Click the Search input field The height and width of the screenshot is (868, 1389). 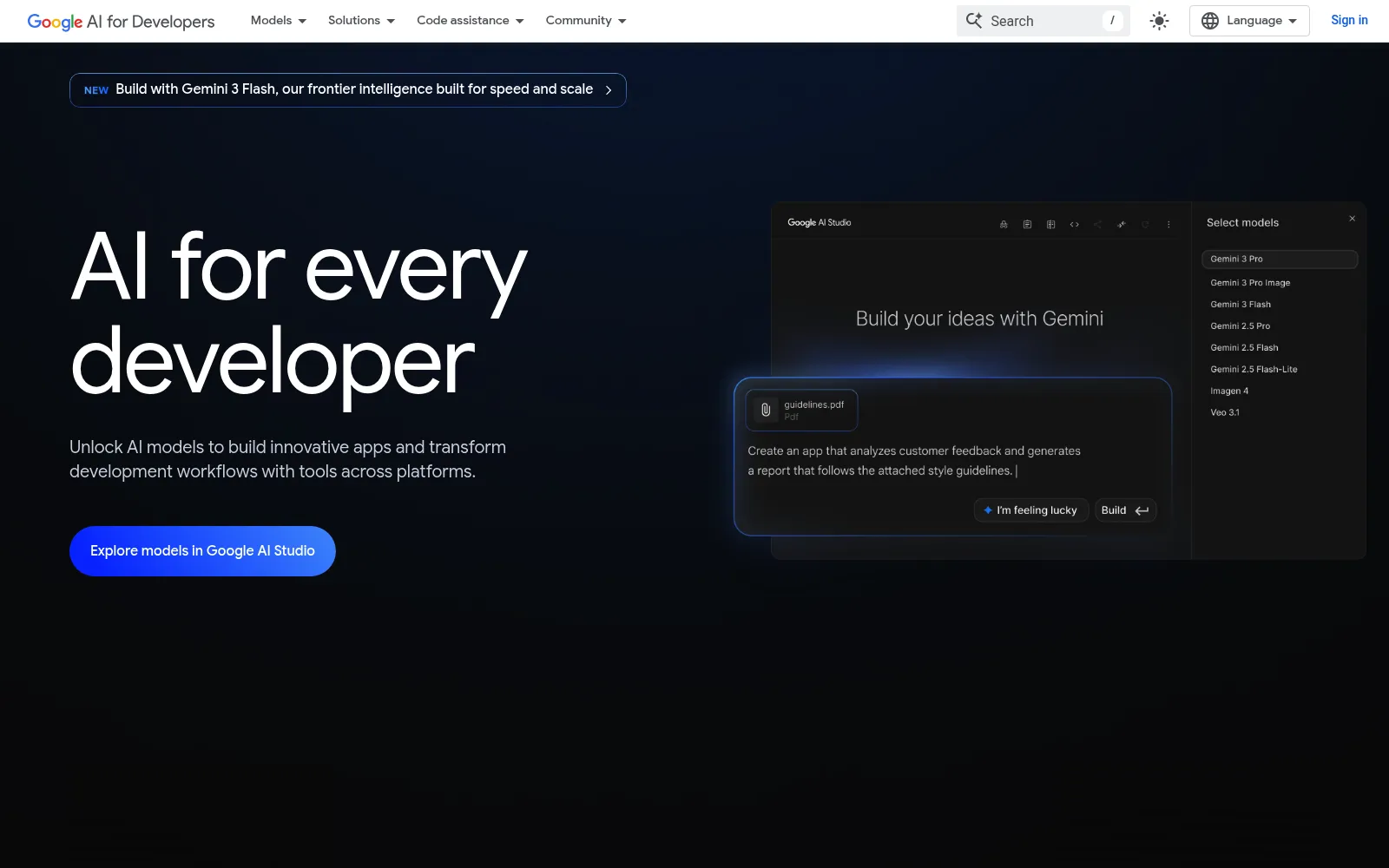coord(1043,21)
